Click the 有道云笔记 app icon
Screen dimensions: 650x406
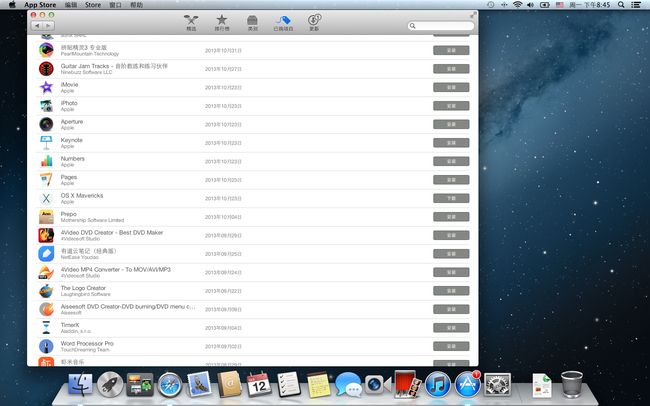click(46, 254)
